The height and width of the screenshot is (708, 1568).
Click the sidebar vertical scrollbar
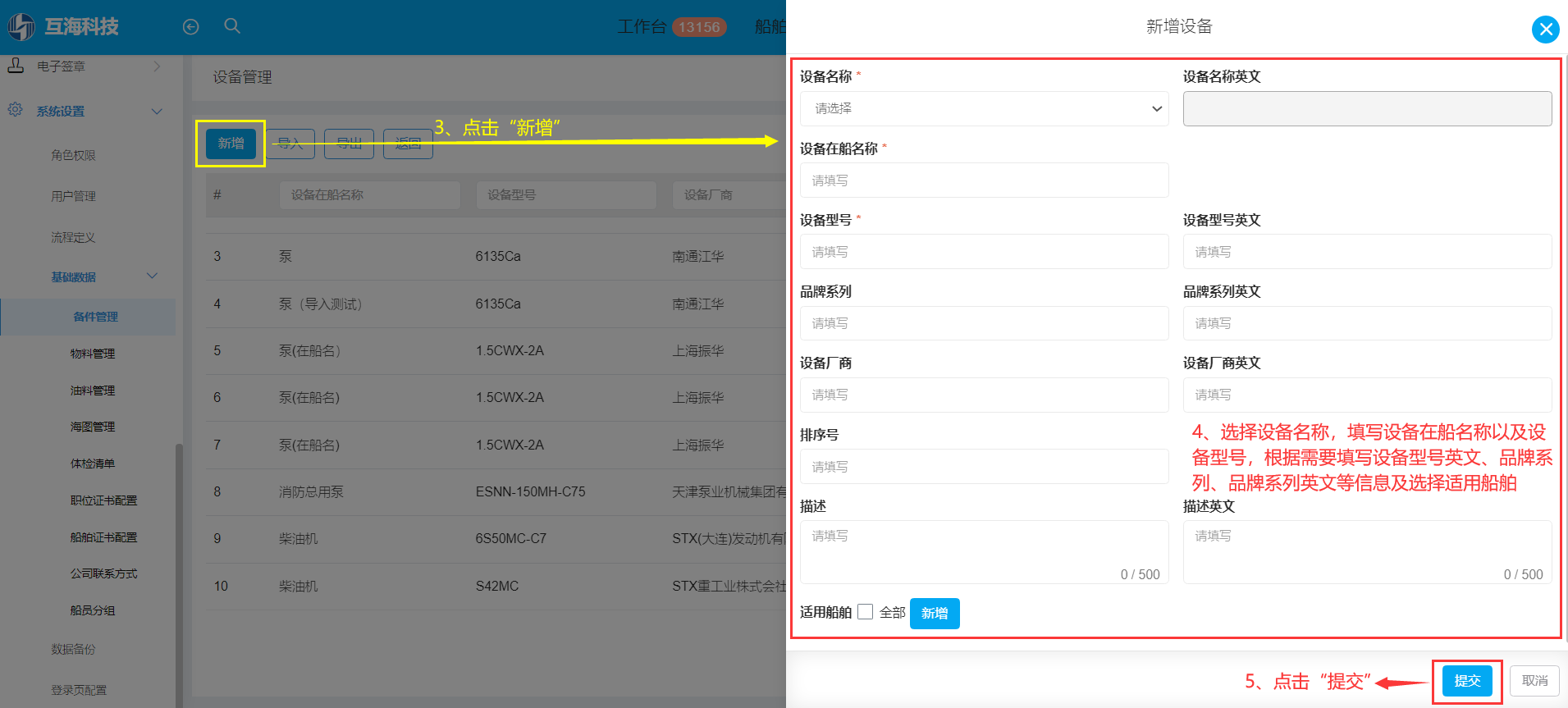tap(179, 574)
